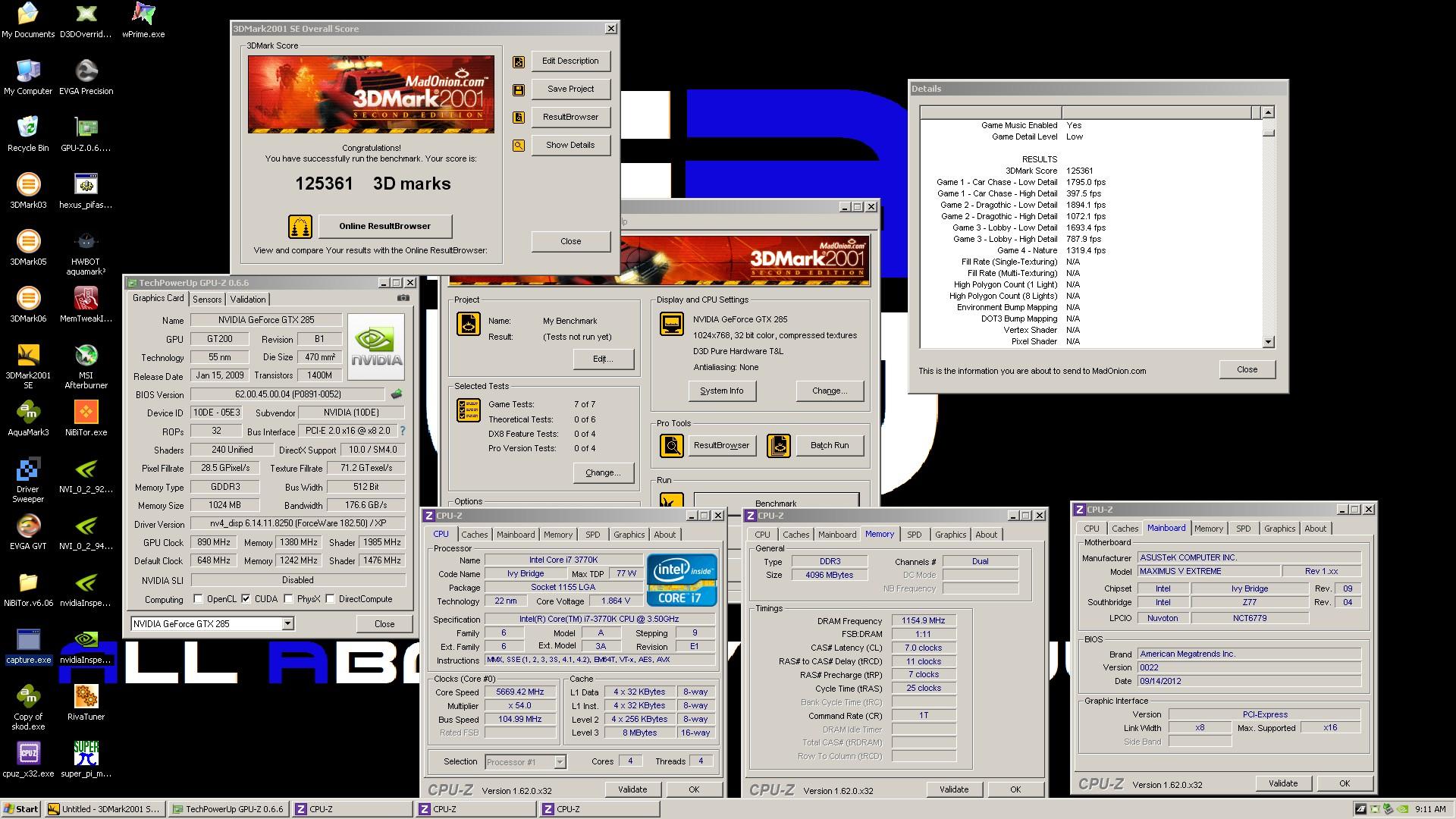Switch to the Validation tab in GPU-Z

pos(248,300)
